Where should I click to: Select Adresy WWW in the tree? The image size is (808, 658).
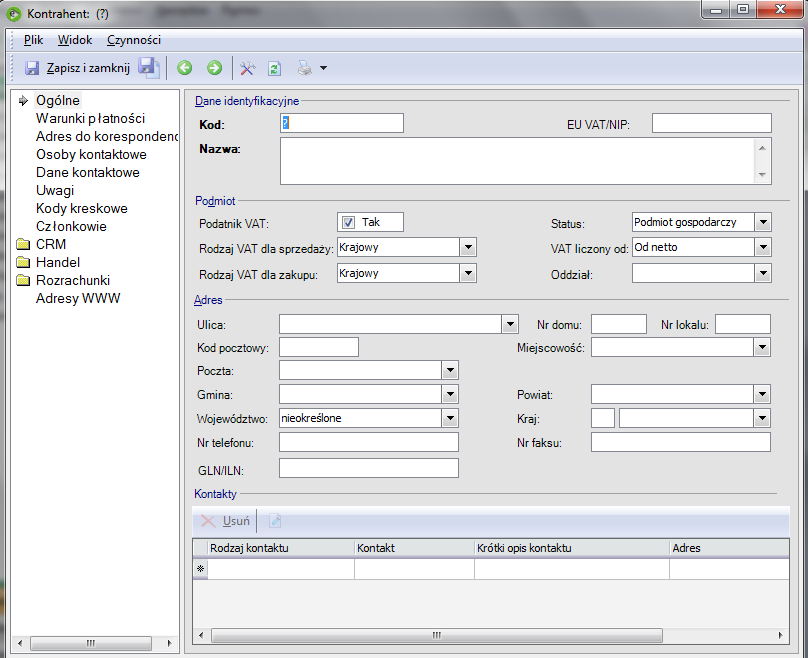coord(78,298)
